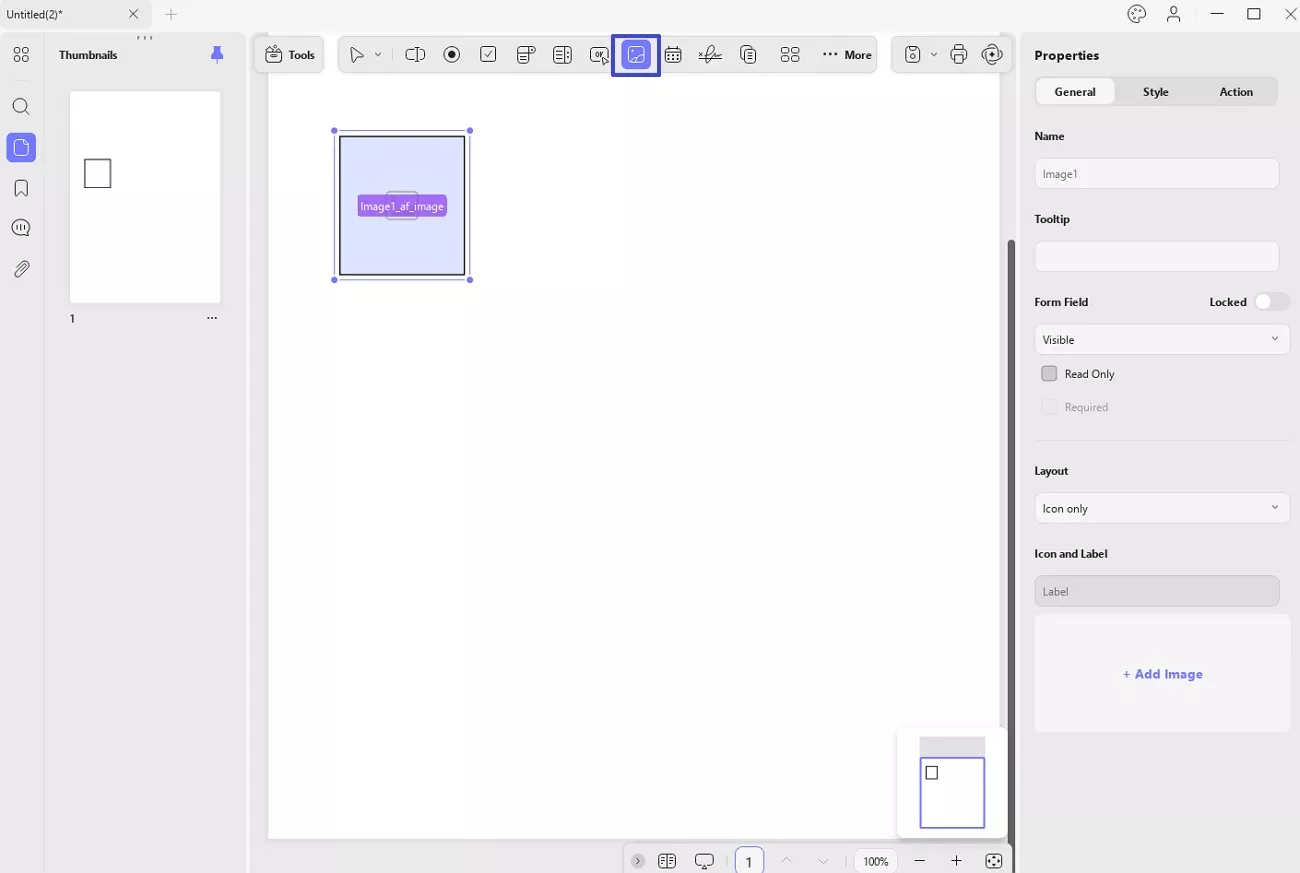Select the Text Field form tool

point(415,55)
